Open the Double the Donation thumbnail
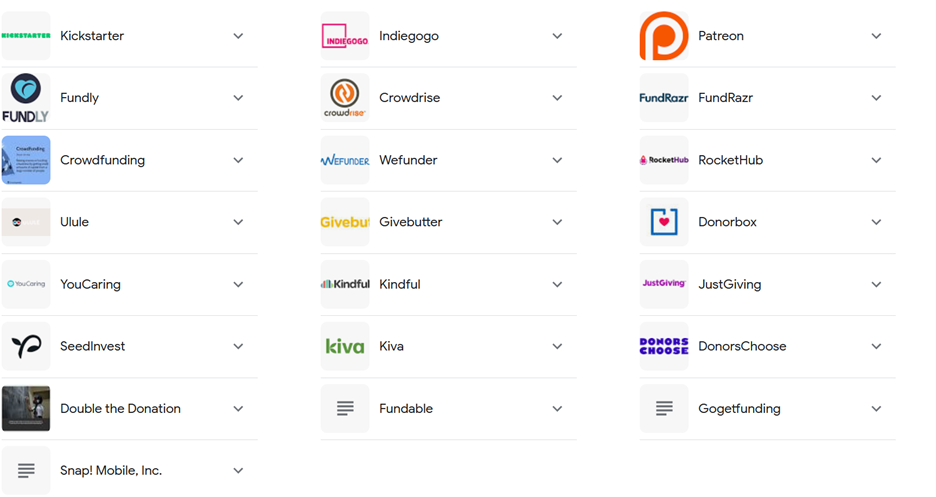 pyautogui.click(x=26, y=409)
